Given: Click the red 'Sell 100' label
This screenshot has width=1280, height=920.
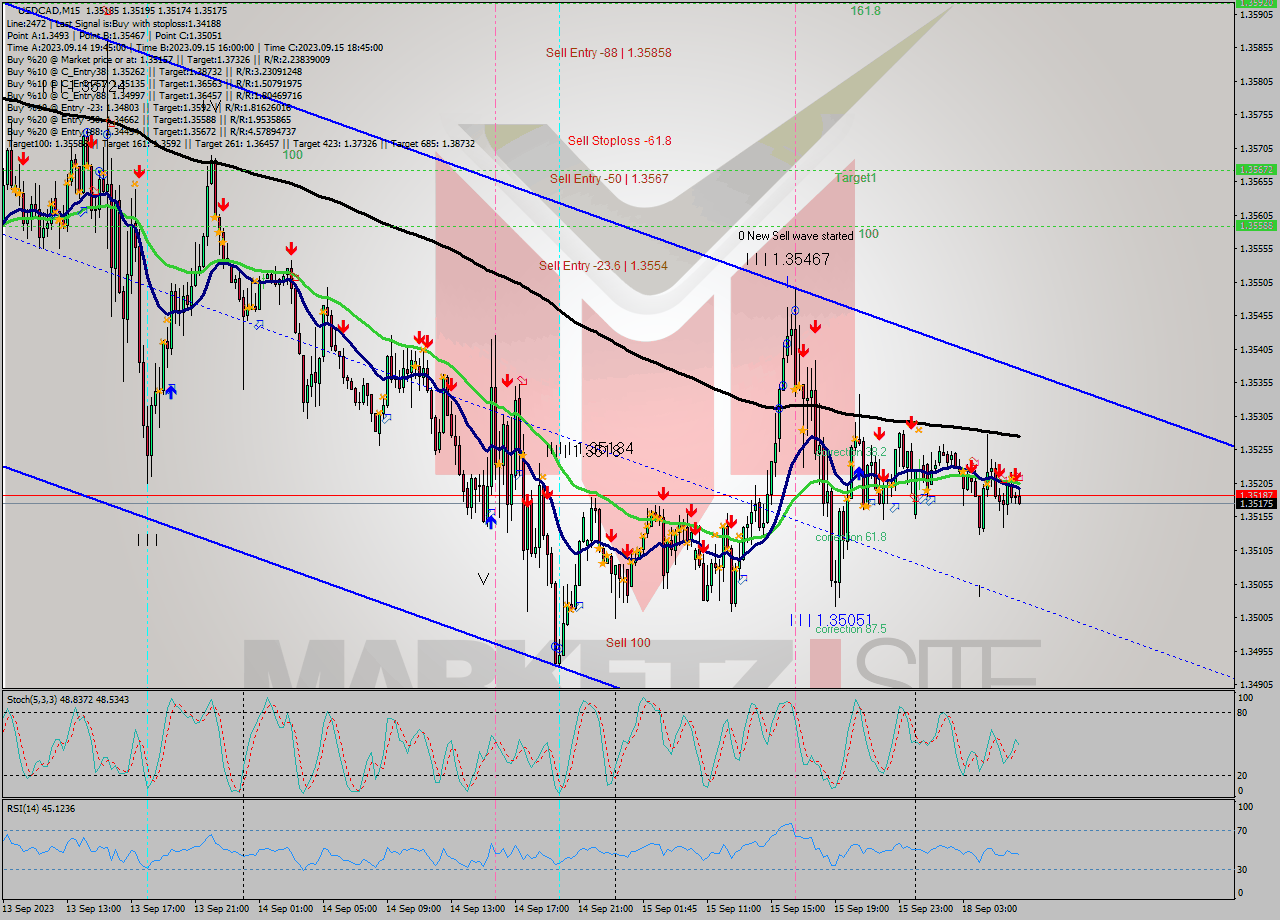Looking at the screenshot, I should pyautogui.click(x=628, y=643).
